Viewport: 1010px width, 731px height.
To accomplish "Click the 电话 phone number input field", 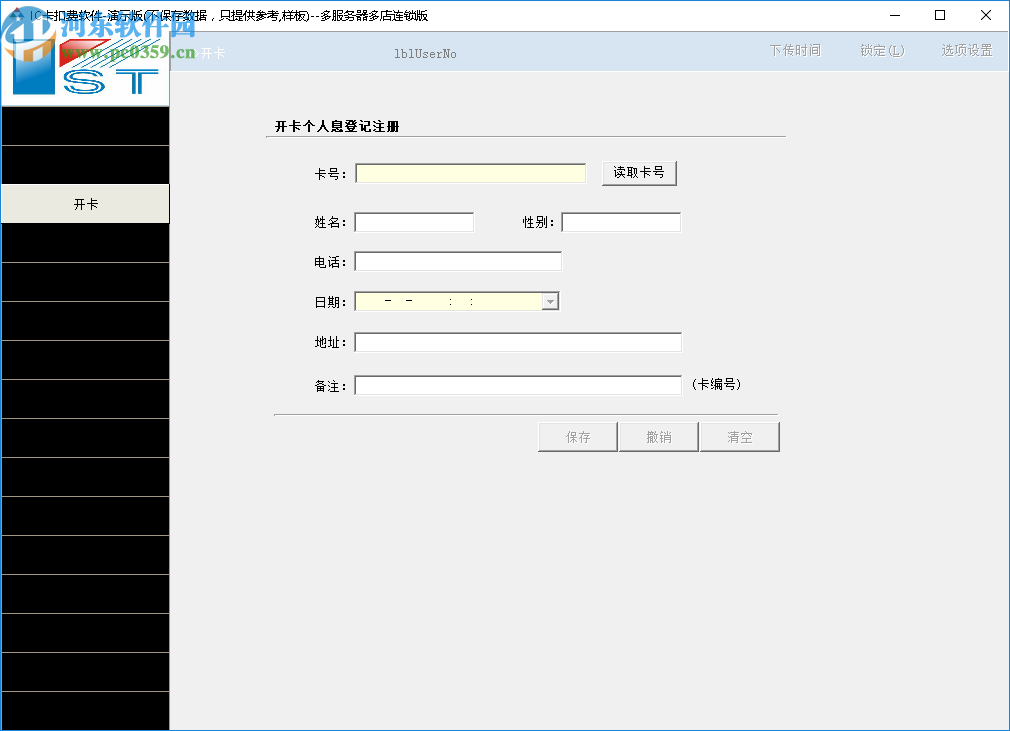I will (x=458, y=260).
